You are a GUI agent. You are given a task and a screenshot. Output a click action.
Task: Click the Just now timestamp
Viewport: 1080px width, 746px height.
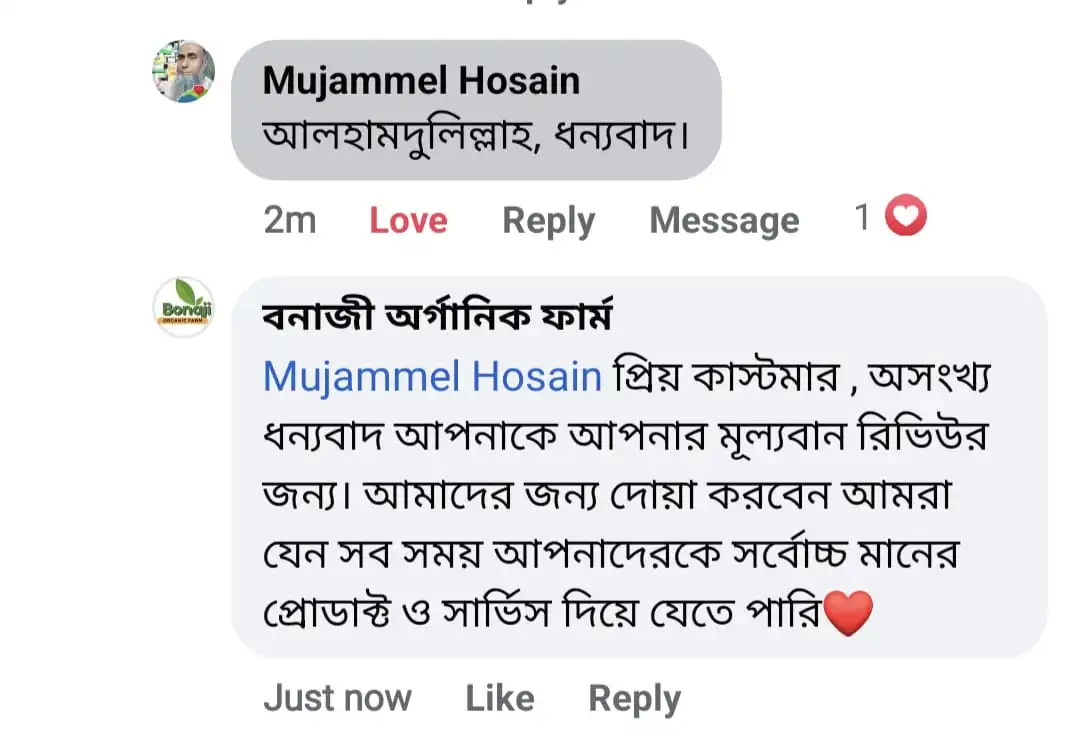[337, 698]
